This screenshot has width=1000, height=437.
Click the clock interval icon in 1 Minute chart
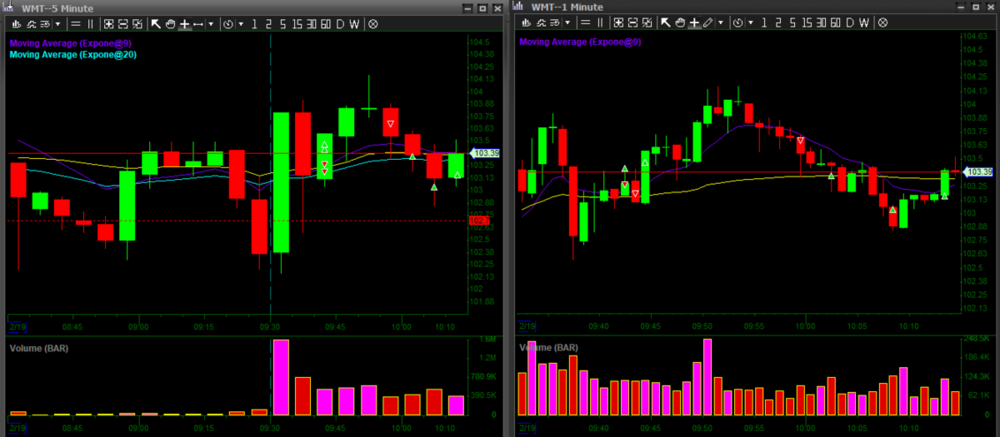[737, 22]
